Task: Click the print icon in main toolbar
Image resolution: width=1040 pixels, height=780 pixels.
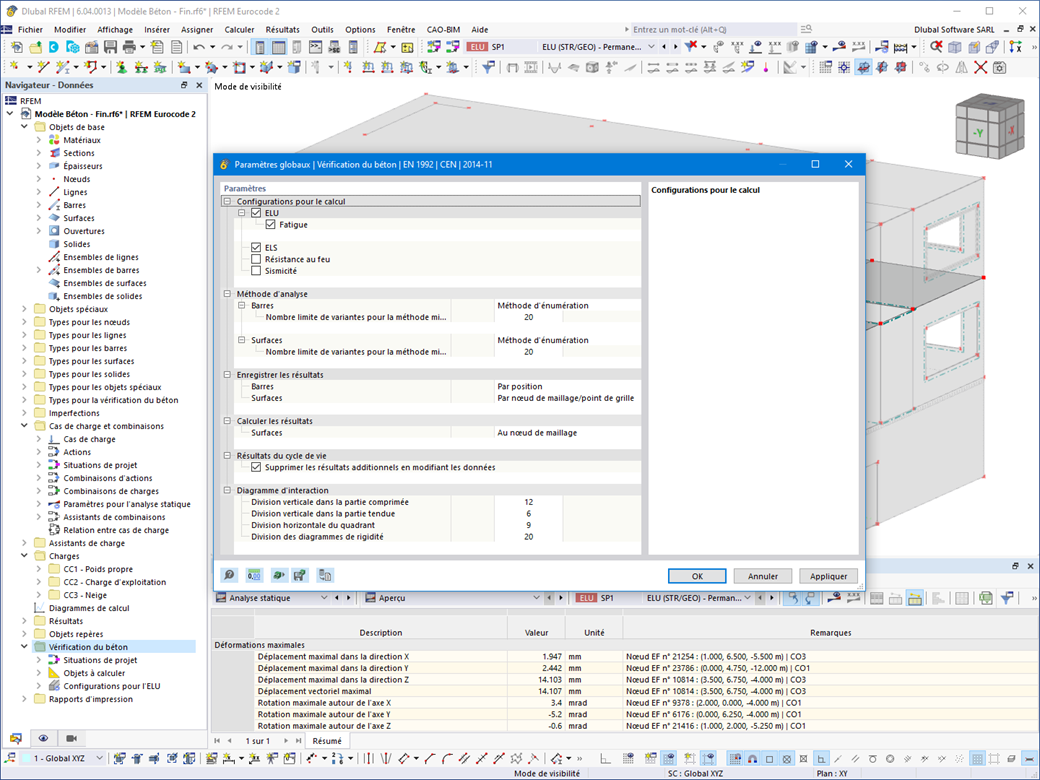Action: tap(129, 47)
